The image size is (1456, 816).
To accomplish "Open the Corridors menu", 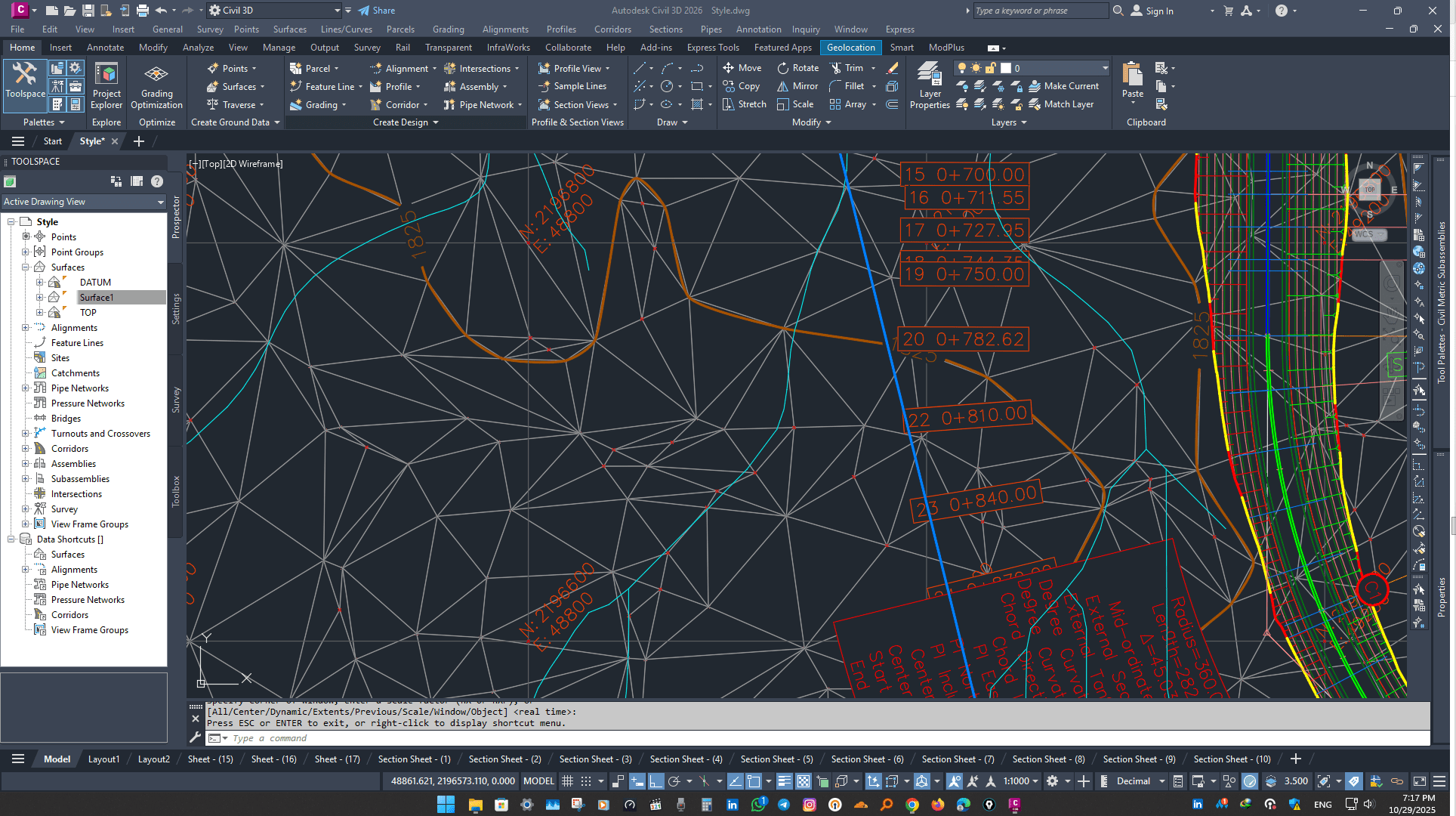I will pos(612,29).
